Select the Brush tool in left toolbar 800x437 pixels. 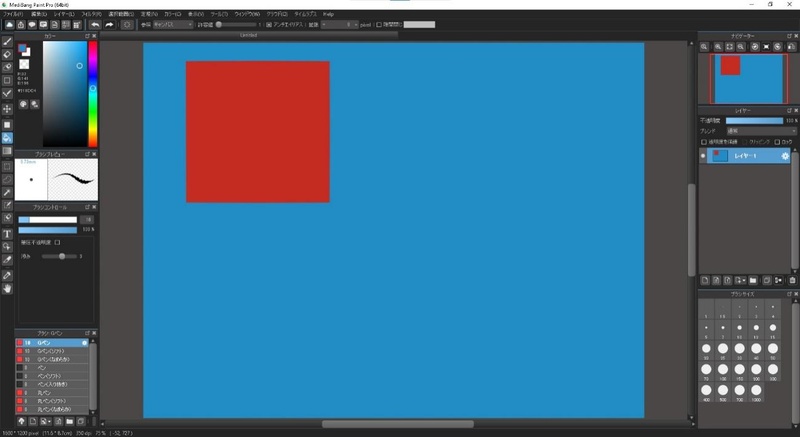pos(7,42)
